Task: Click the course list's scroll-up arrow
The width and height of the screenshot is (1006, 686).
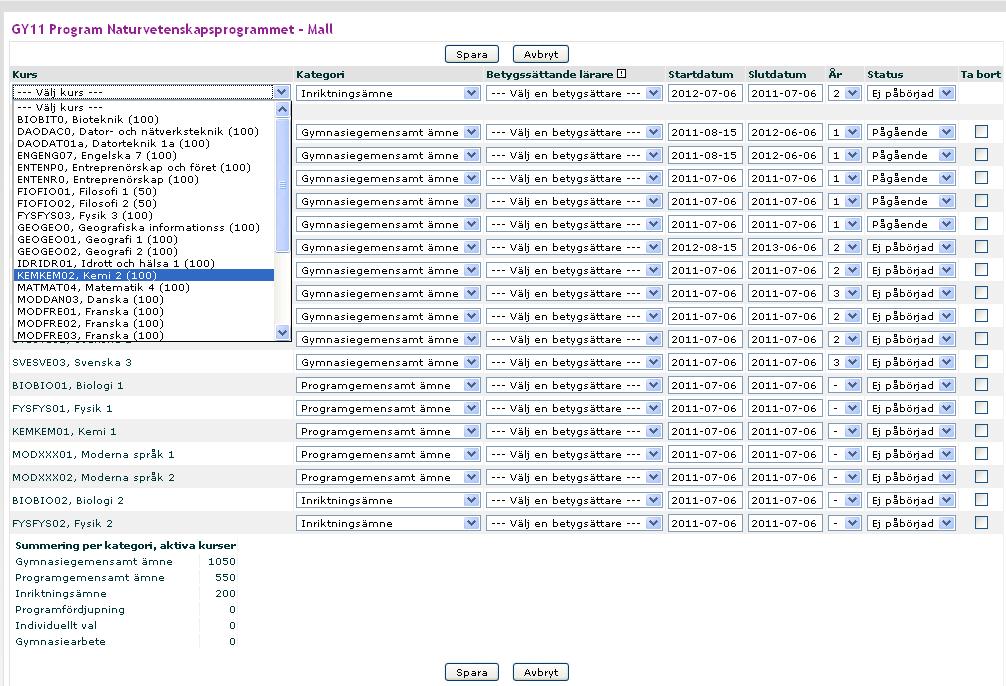Action: pos(282,110)
